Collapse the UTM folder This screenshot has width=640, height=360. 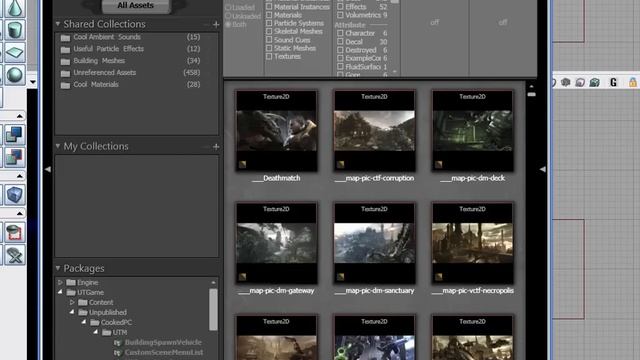click(96, 332)
